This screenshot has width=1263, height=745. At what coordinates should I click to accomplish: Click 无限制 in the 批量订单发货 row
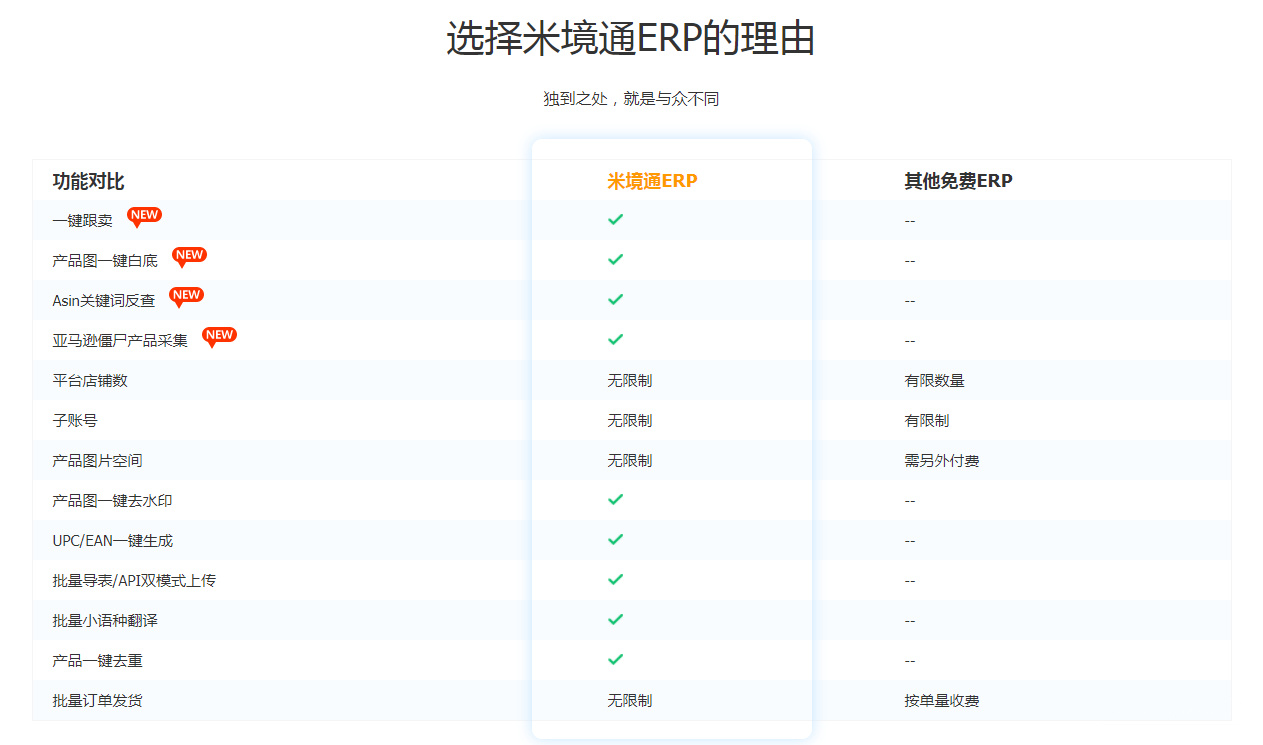click(630, 700)
